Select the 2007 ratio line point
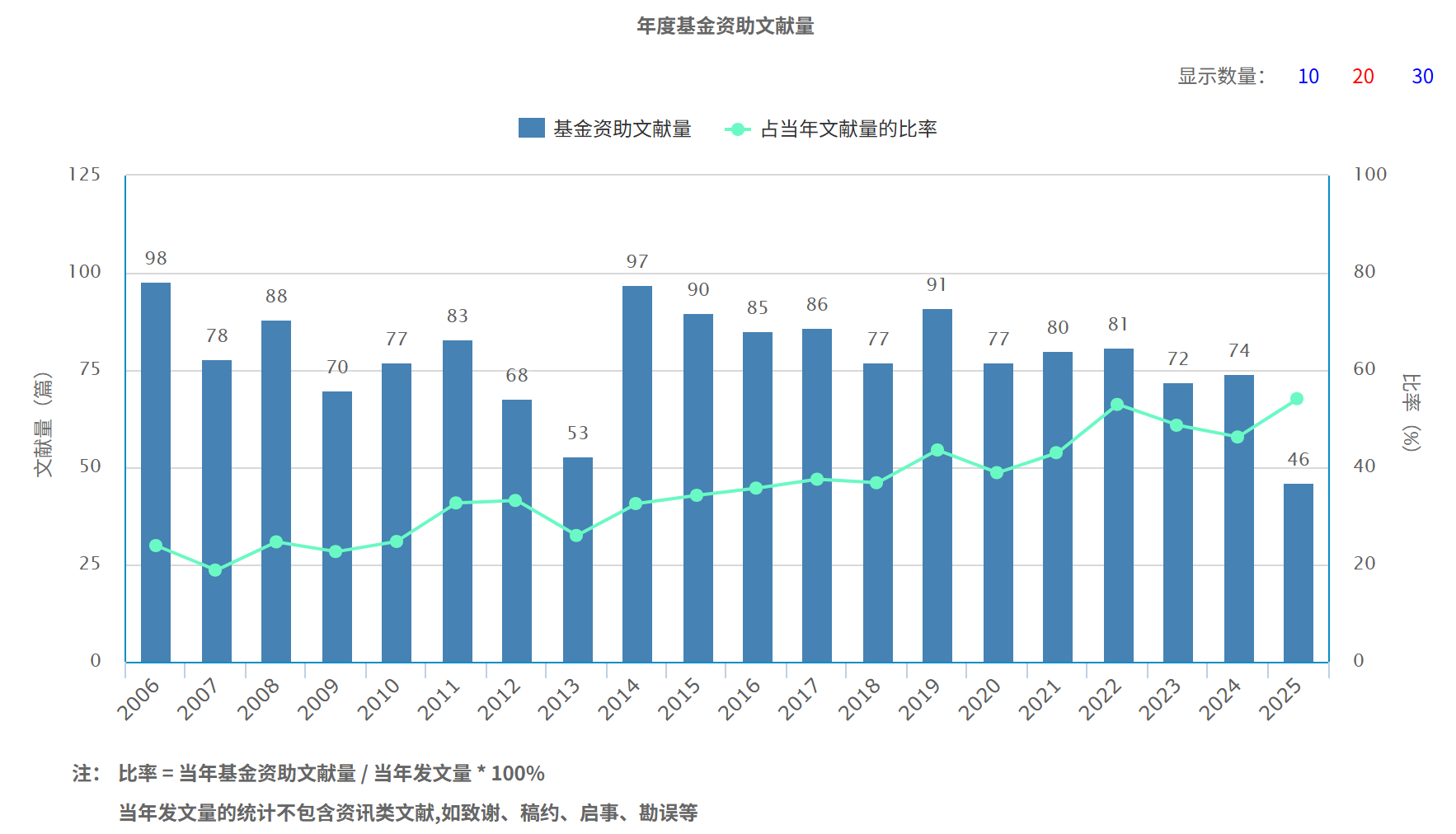1456x834 pixels. 215,570
